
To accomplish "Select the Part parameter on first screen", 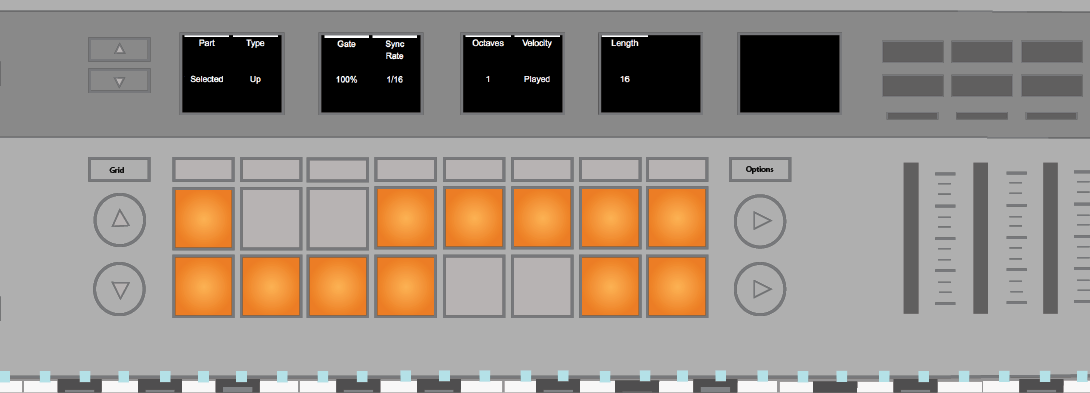I will click(206, 43).
